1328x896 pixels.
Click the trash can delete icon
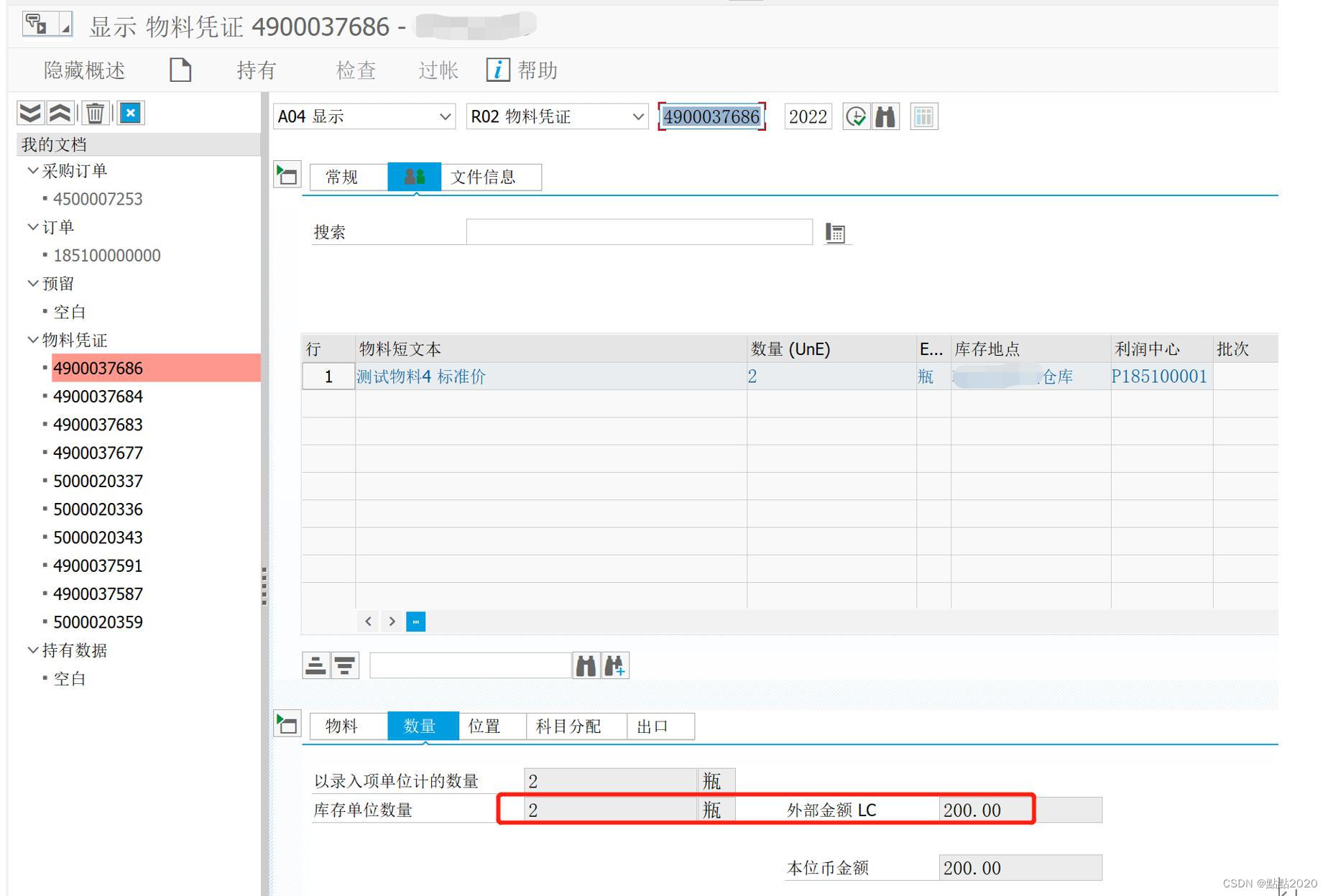(x=95, y=113)
